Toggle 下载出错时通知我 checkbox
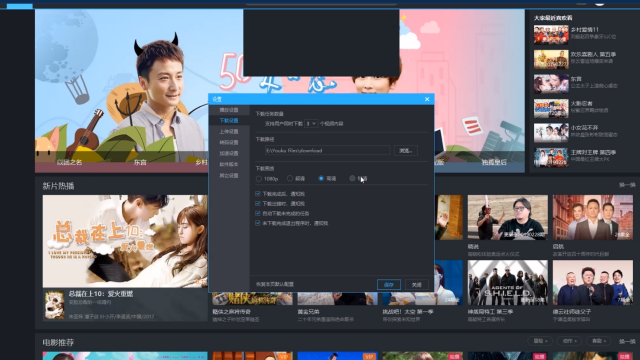This screenshot has width=640, height=360. pos(258,203)
